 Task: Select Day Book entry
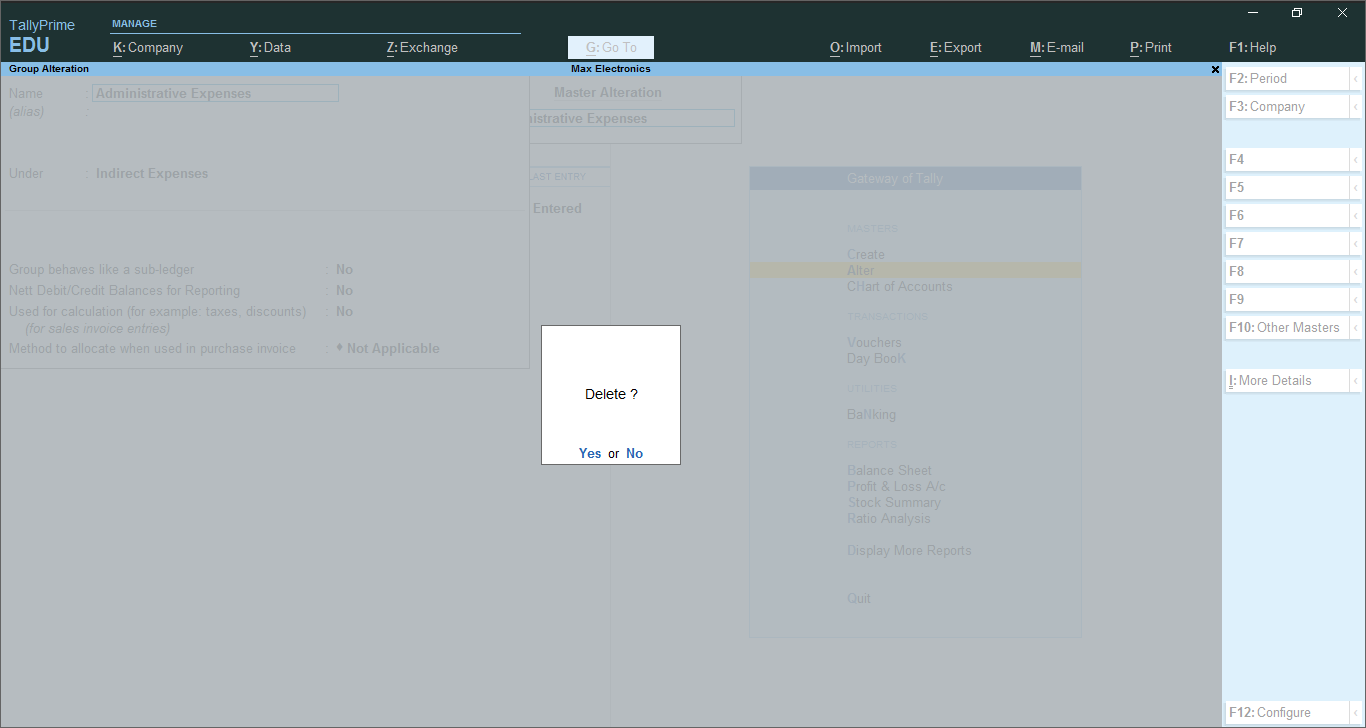click(x=877, y=358)
